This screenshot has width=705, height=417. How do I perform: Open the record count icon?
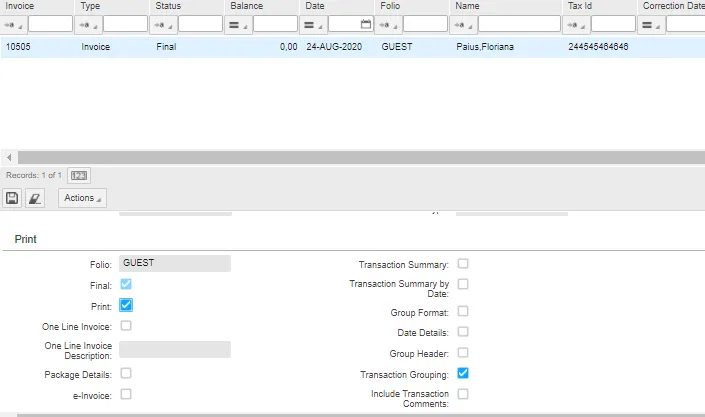[x=79, y=175]
